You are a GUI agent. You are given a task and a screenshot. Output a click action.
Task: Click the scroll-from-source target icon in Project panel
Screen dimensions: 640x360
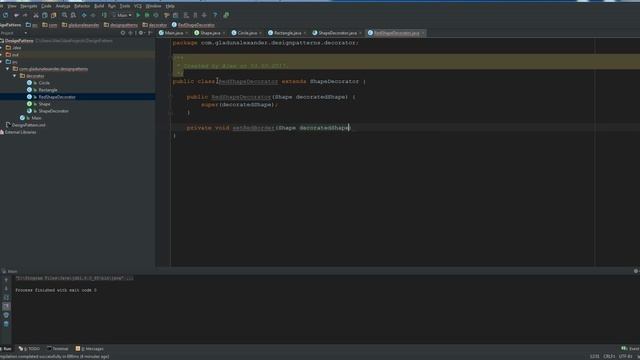click(123, 33)
